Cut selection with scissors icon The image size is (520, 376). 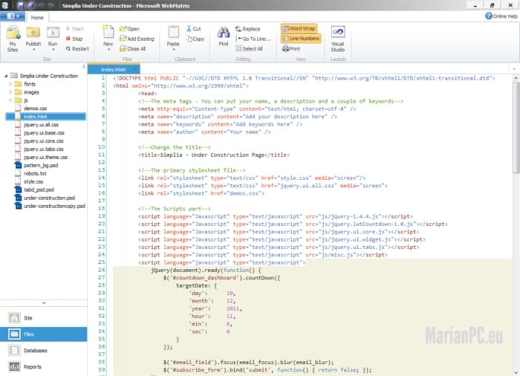tap(194, 29)
